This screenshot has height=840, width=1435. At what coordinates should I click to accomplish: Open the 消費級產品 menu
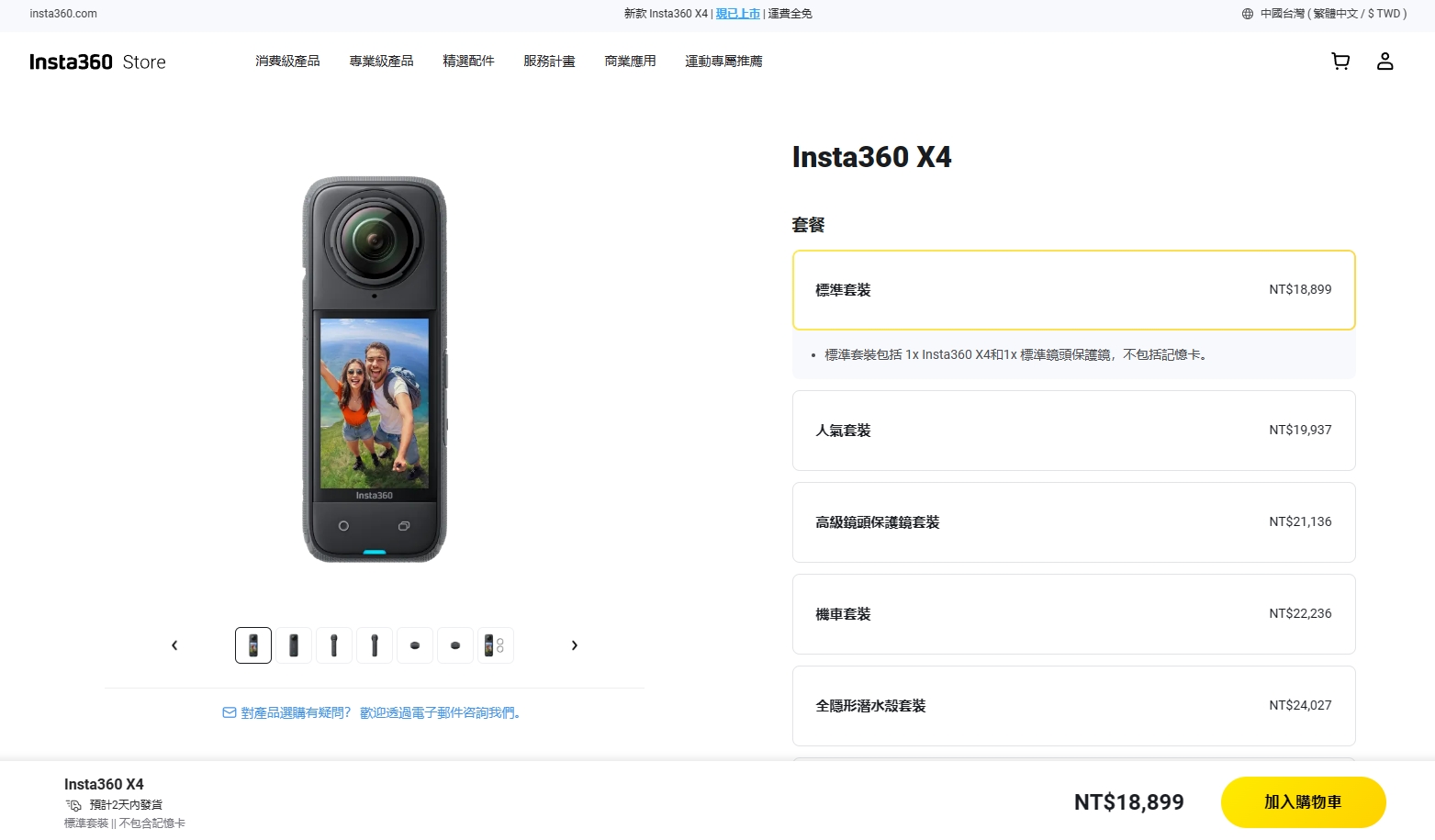click(x=287, y=62)
